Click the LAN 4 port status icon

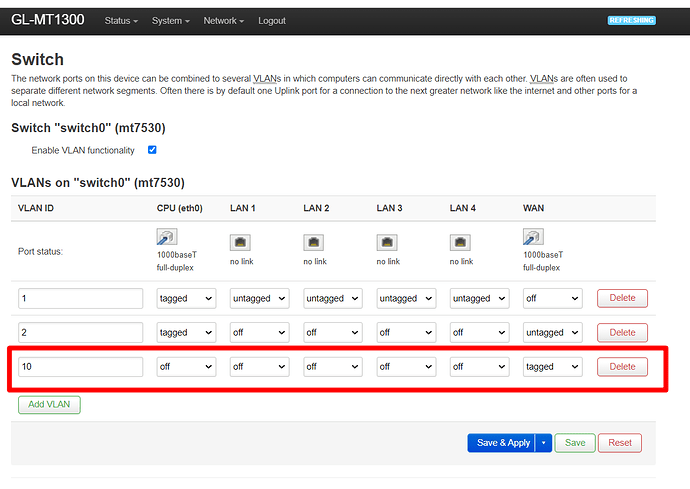pyautogui.click(x=459, y=242)
